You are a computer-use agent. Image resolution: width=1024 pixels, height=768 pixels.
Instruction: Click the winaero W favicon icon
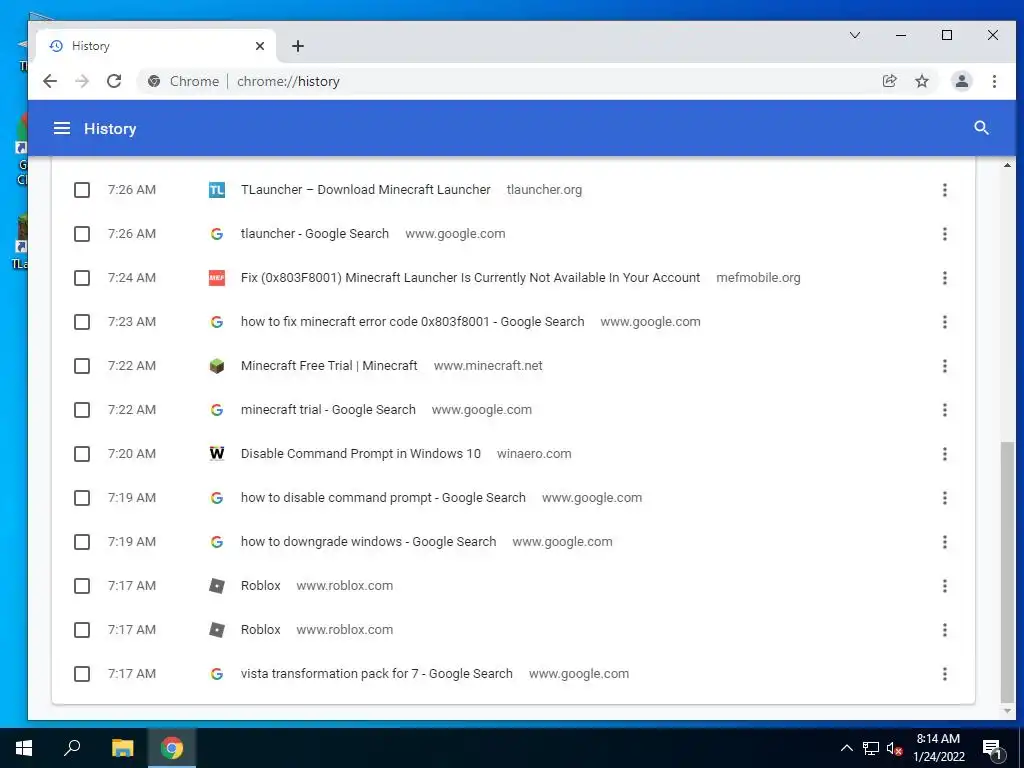(x=217, y=454)
